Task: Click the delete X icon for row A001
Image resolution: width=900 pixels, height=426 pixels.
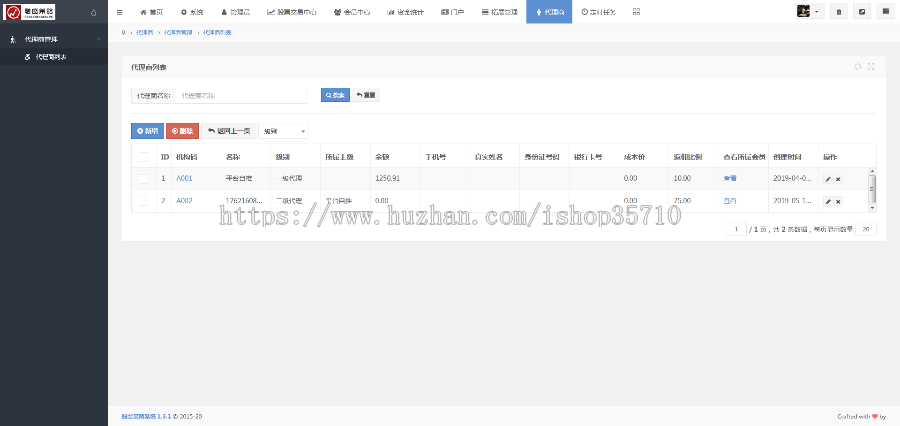Action: [x=838, y=179]
